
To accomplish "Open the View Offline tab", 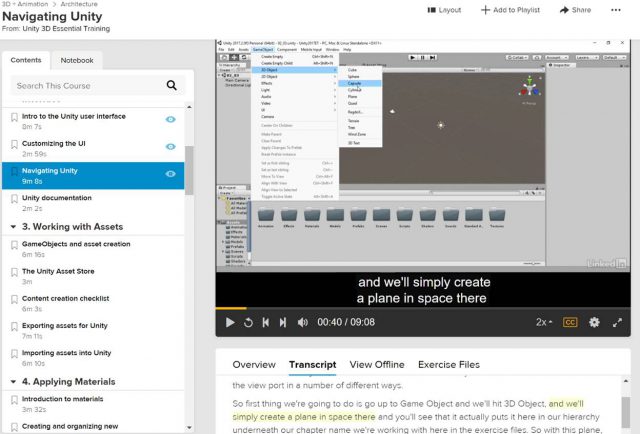I will point(377,365).
